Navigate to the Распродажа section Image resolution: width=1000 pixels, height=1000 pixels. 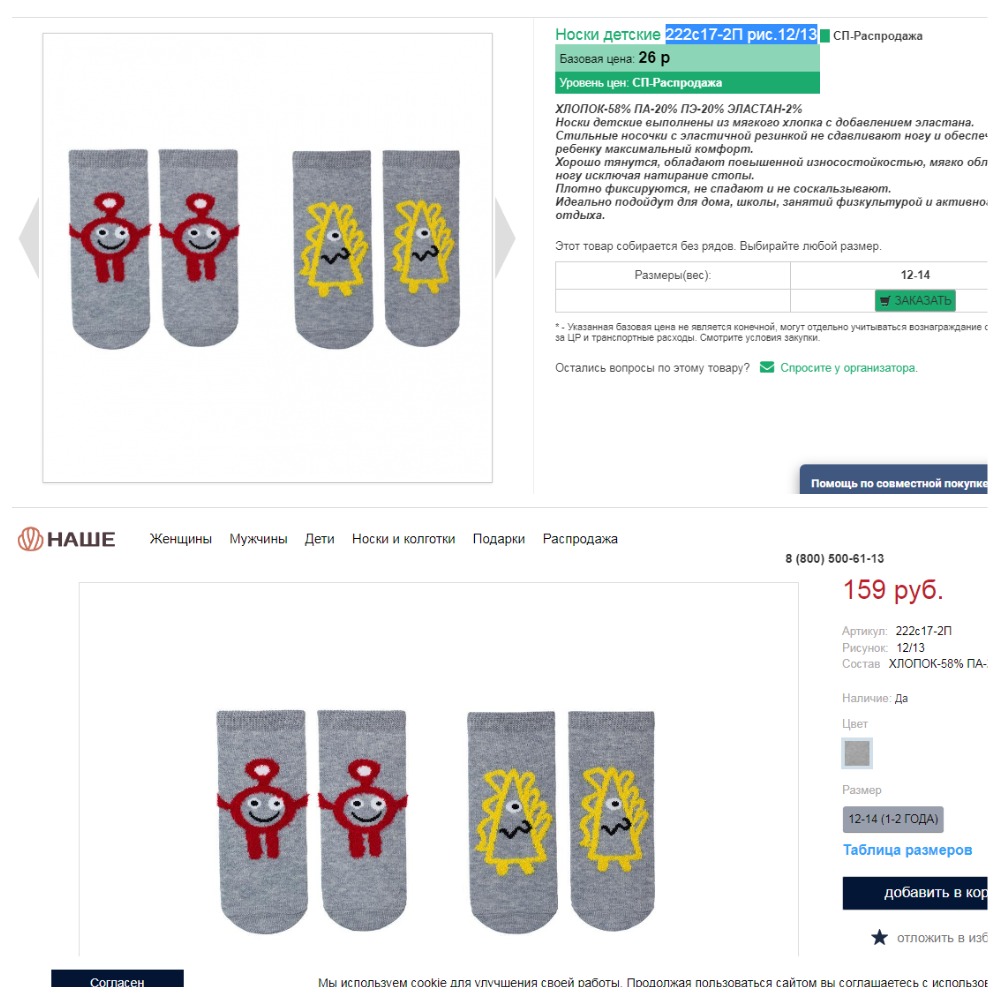tap(580, 539)
